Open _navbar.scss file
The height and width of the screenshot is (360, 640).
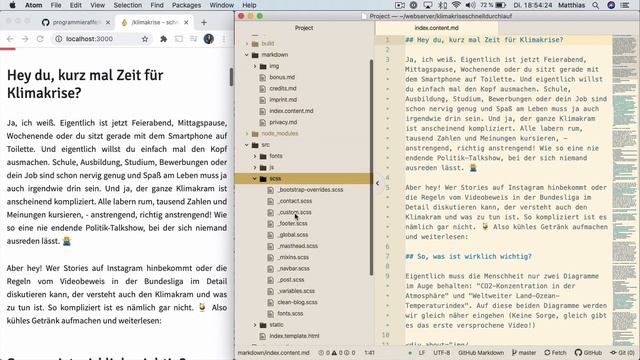294,269
